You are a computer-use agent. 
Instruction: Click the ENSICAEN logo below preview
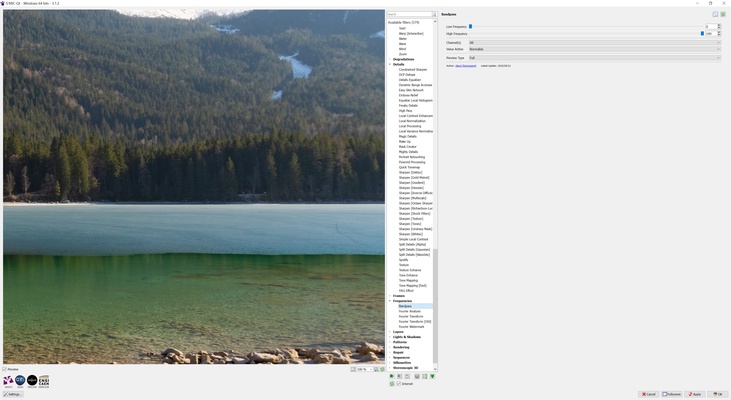point(44,381)
